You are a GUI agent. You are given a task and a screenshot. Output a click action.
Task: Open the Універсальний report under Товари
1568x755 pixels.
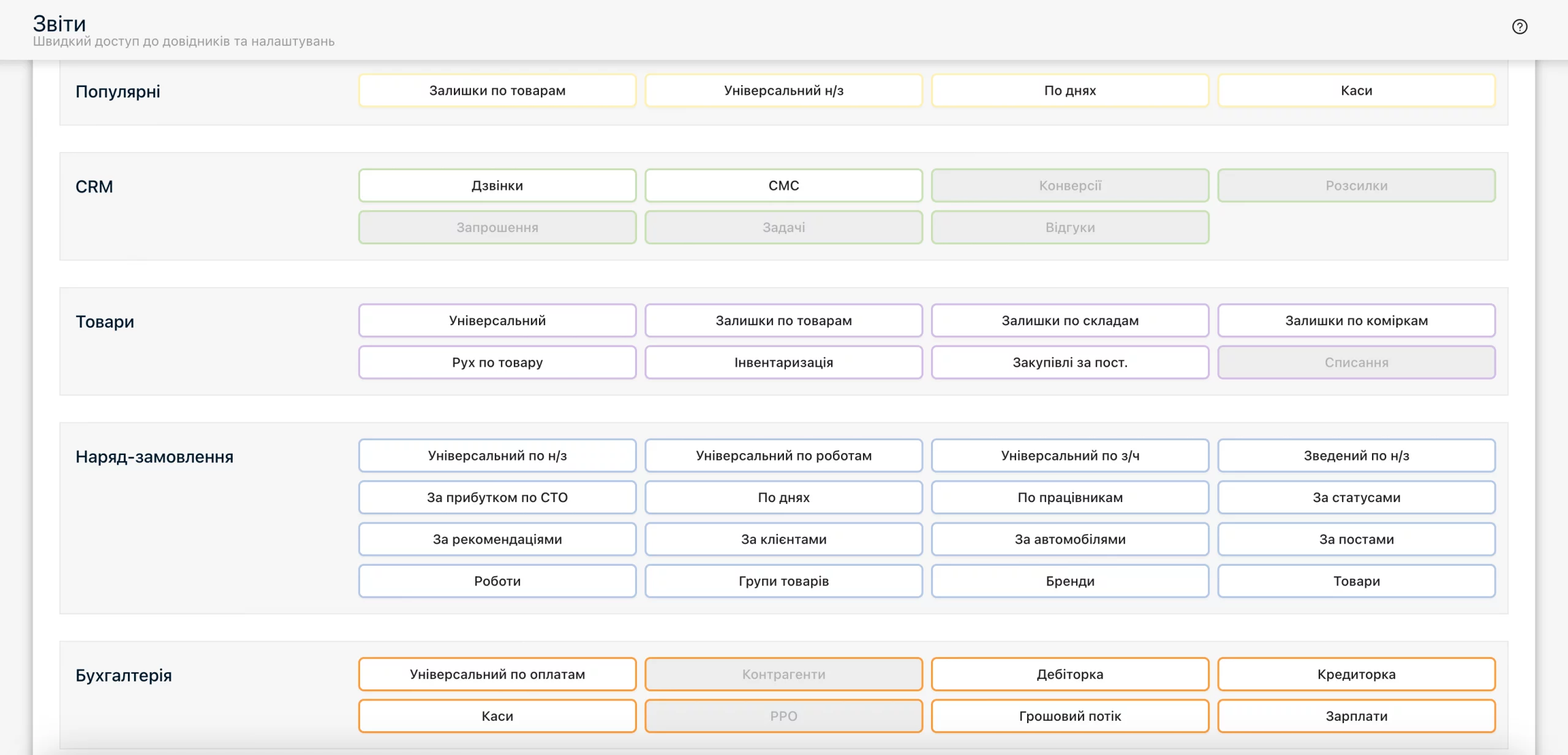(x=497, y=321)
